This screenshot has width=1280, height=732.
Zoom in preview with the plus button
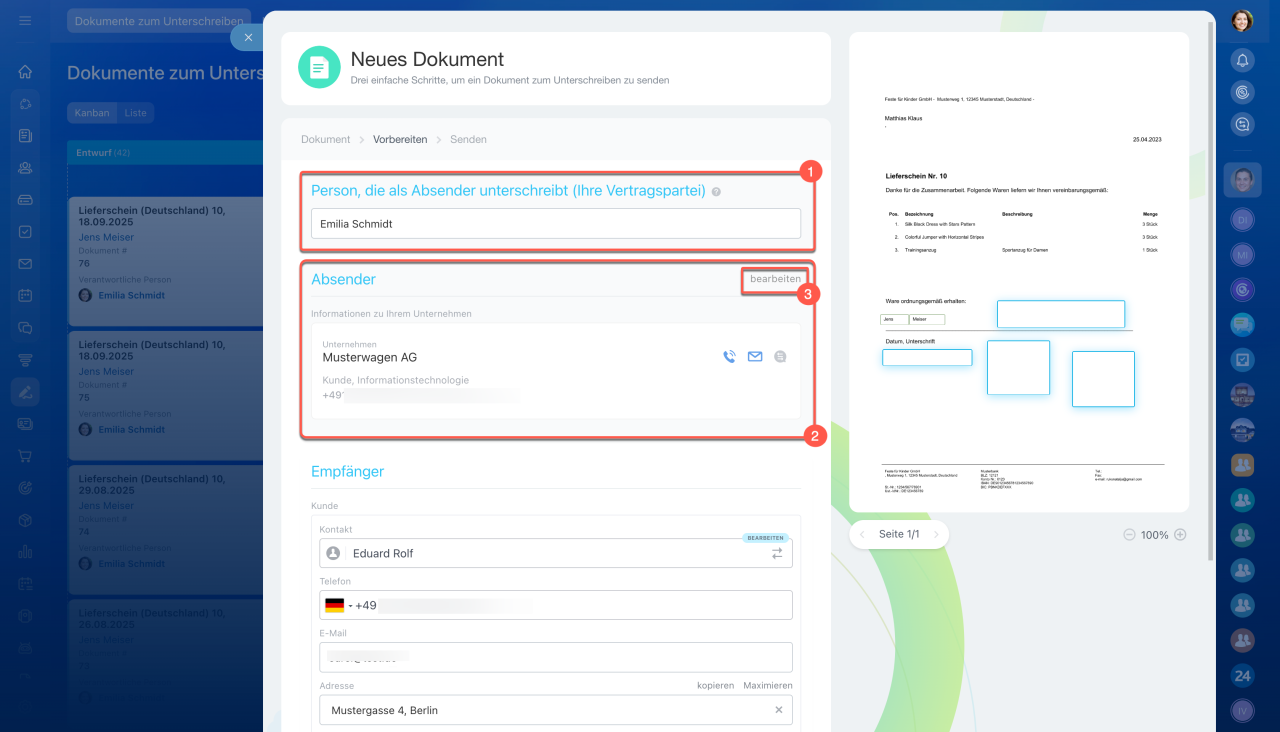1180,535
